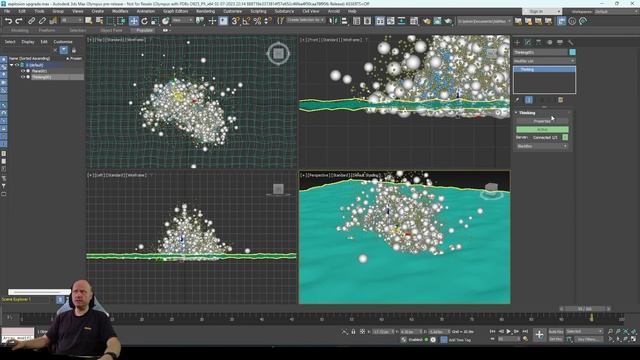Open the Rendering menu
The height and width of the screenshot is (360, 640).
tap(205, 11)
